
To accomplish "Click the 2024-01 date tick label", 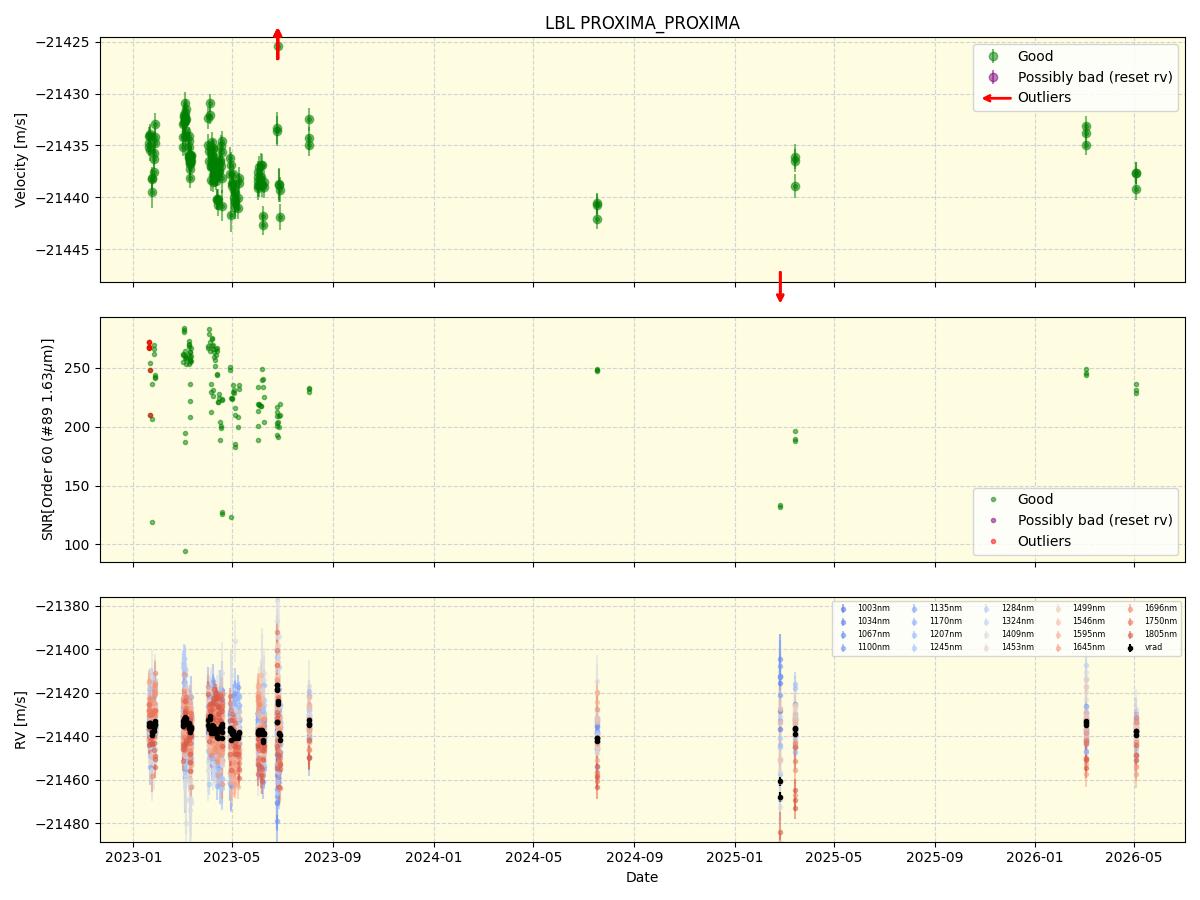I will [435, 858].
